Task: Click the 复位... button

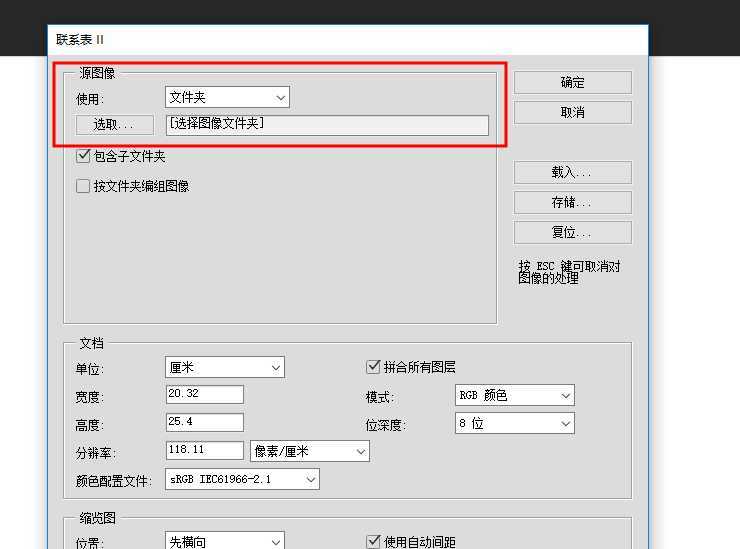Action: tap(572, 232)
